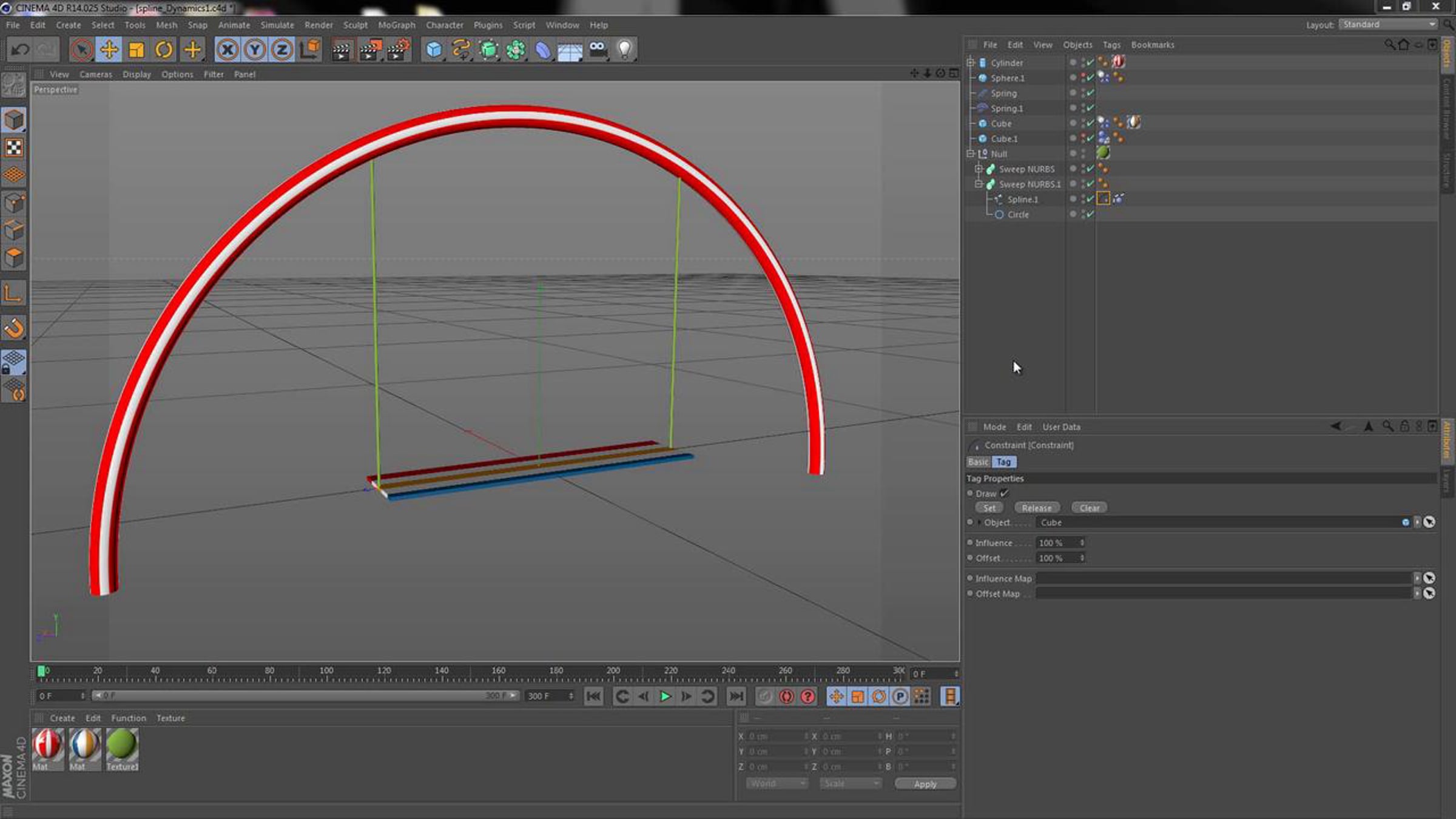Add a light object
Viewport: 1456px width, 819px height.
(625, 50)
